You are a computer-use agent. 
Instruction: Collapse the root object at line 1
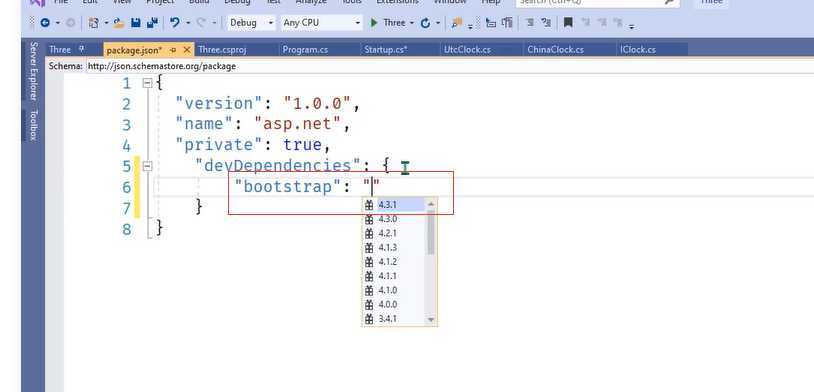pyautogui.click(x=147, y=83)
